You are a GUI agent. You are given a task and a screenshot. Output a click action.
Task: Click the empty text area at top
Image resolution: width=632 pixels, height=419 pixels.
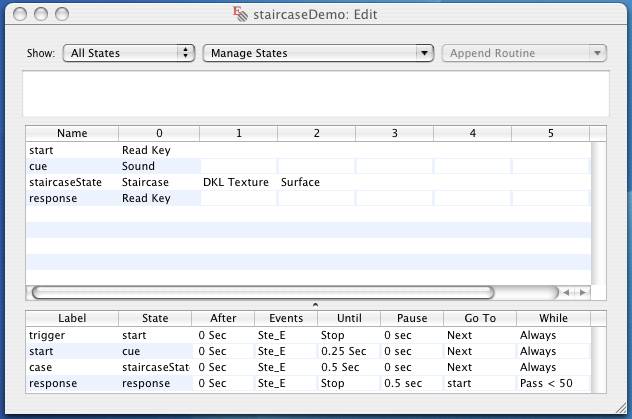315,95
